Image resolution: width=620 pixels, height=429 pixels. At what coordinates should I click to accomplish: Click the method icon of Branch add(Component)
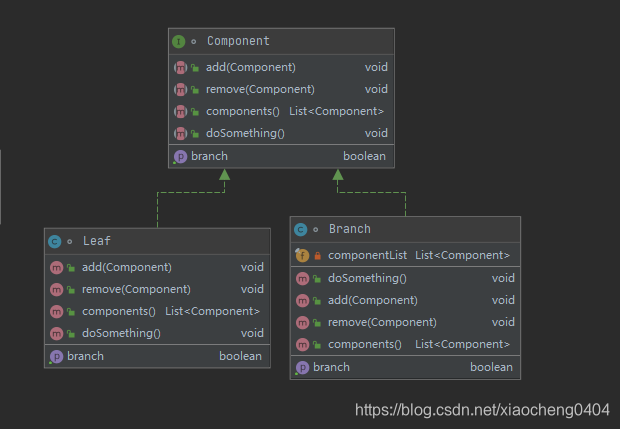(302, 301)
